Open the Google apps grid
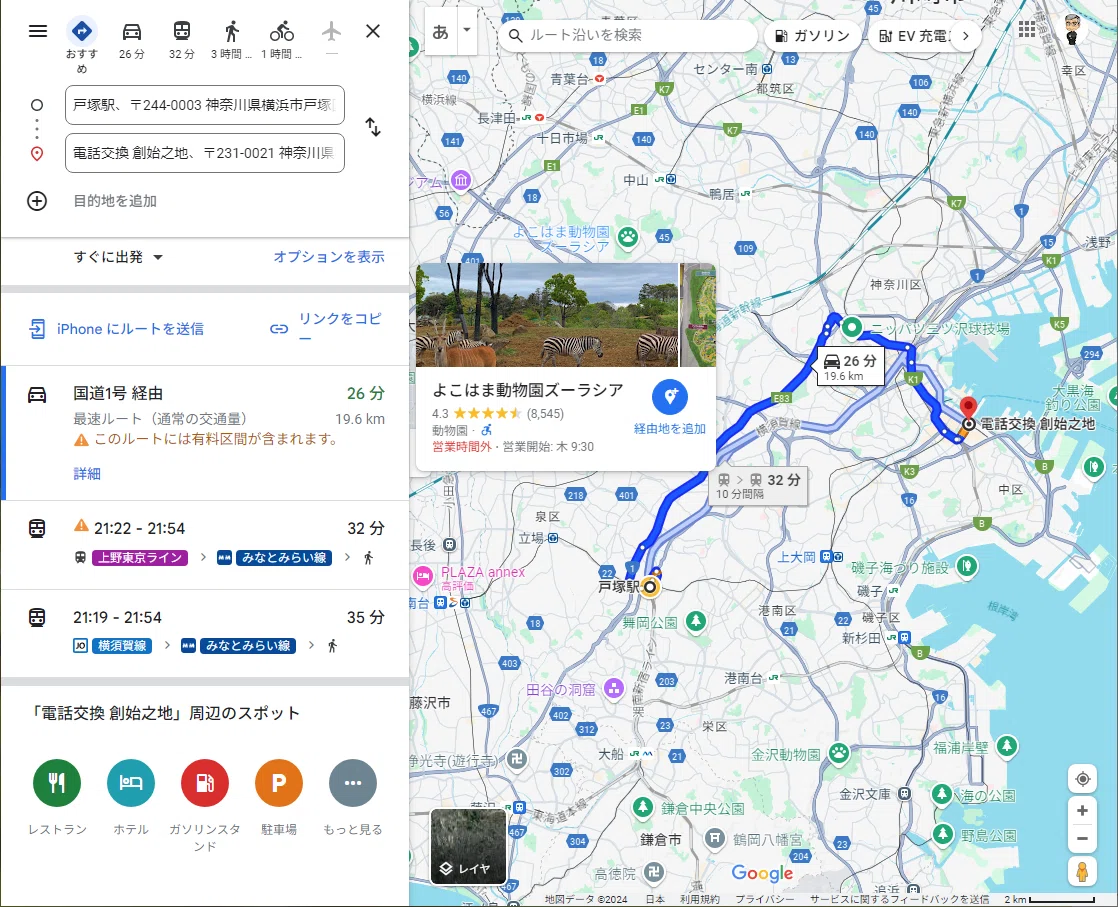This screenshot has height=907, width=1118. pyautogui.click(x=1027, y=29)
